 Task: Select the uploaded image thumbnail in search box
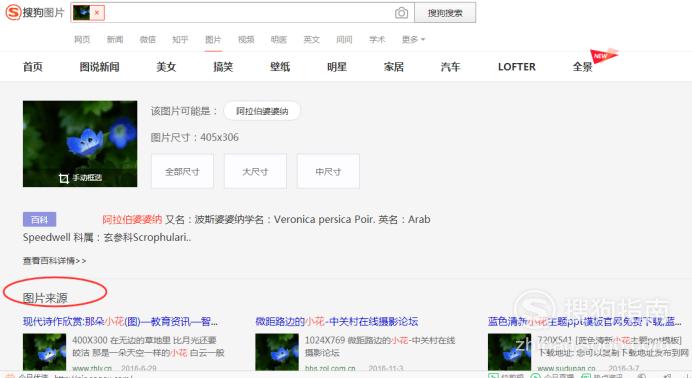click(82, 13)
